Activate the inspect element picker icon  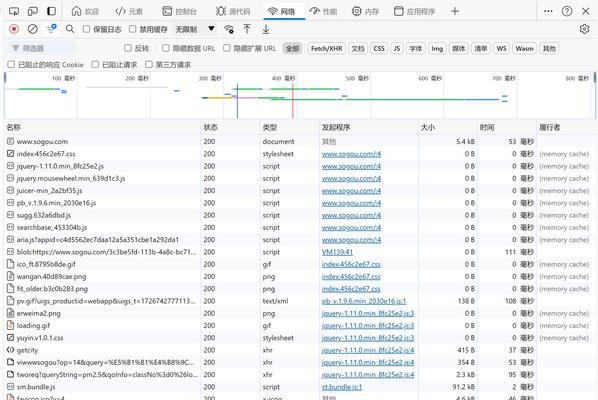coord(14,11)
